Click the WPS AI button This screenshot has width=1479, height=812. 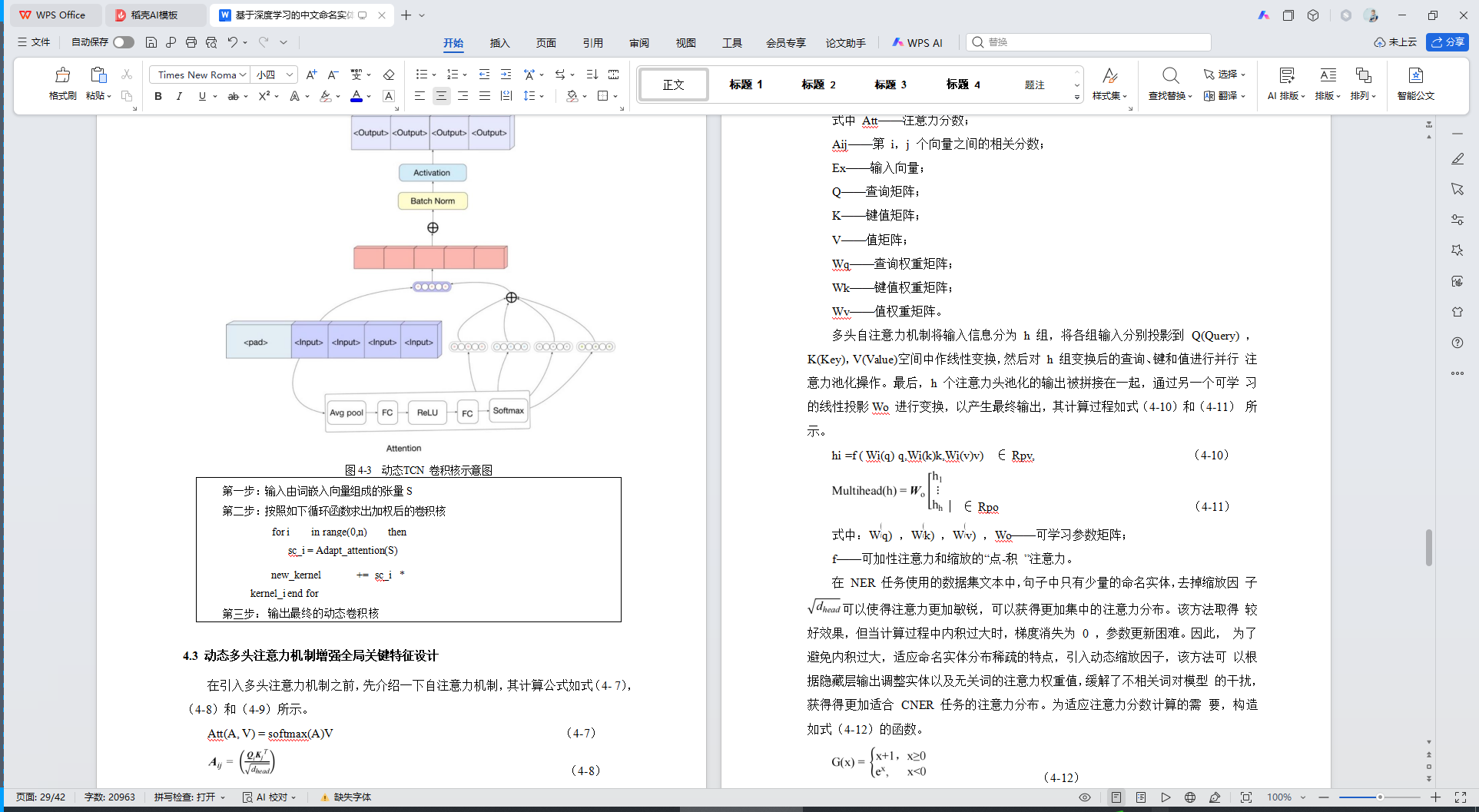917,43
